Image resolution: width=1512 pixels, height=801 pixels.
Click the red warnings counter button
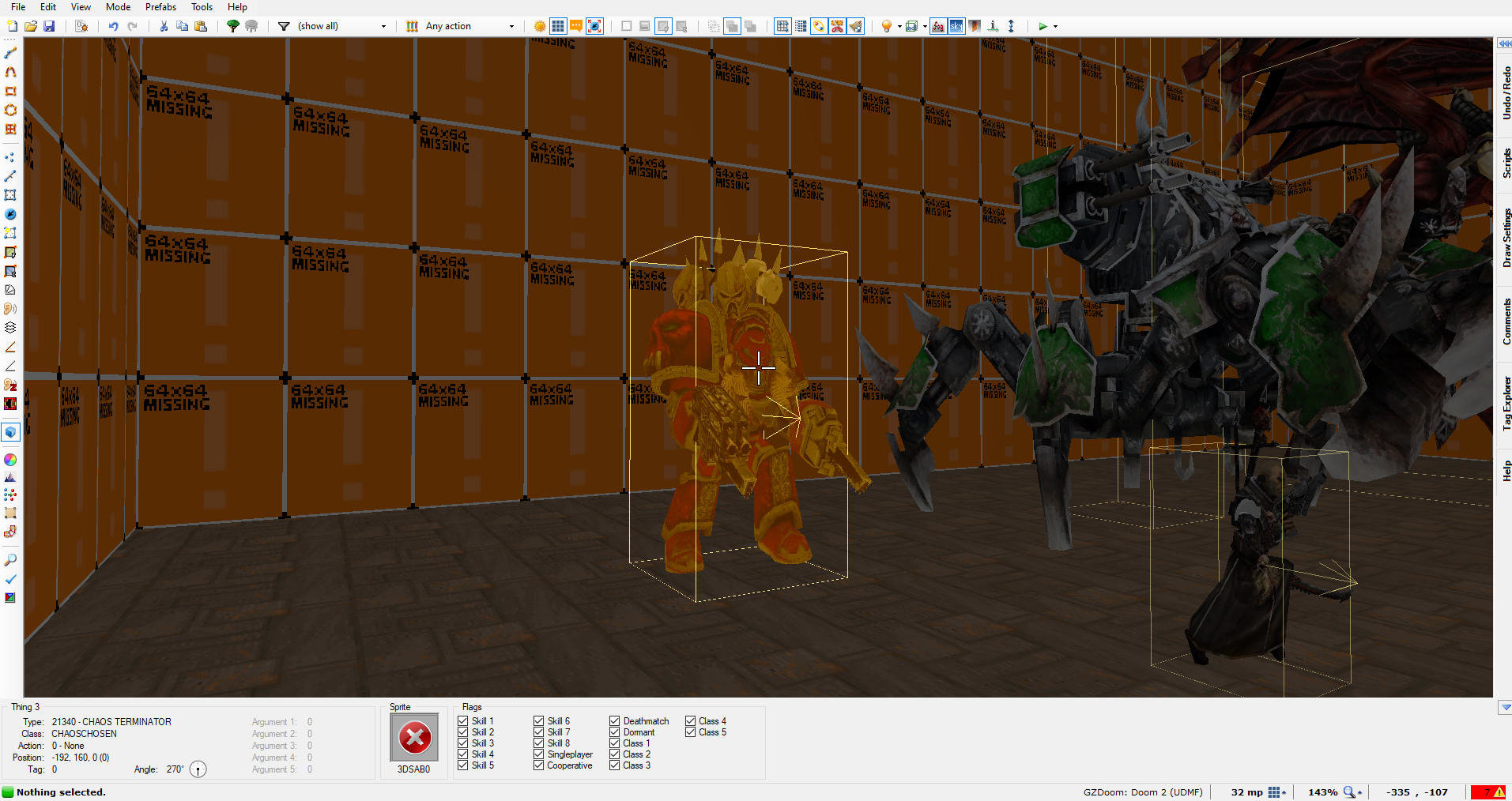pos(1489,792)
